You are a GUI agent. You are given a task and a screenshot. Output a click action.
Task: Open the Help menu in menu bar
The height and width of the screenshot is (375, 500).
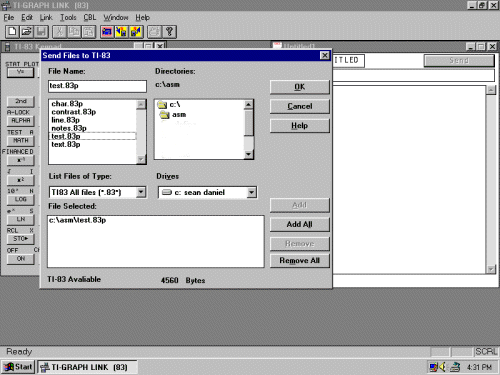tap(142, 17)
